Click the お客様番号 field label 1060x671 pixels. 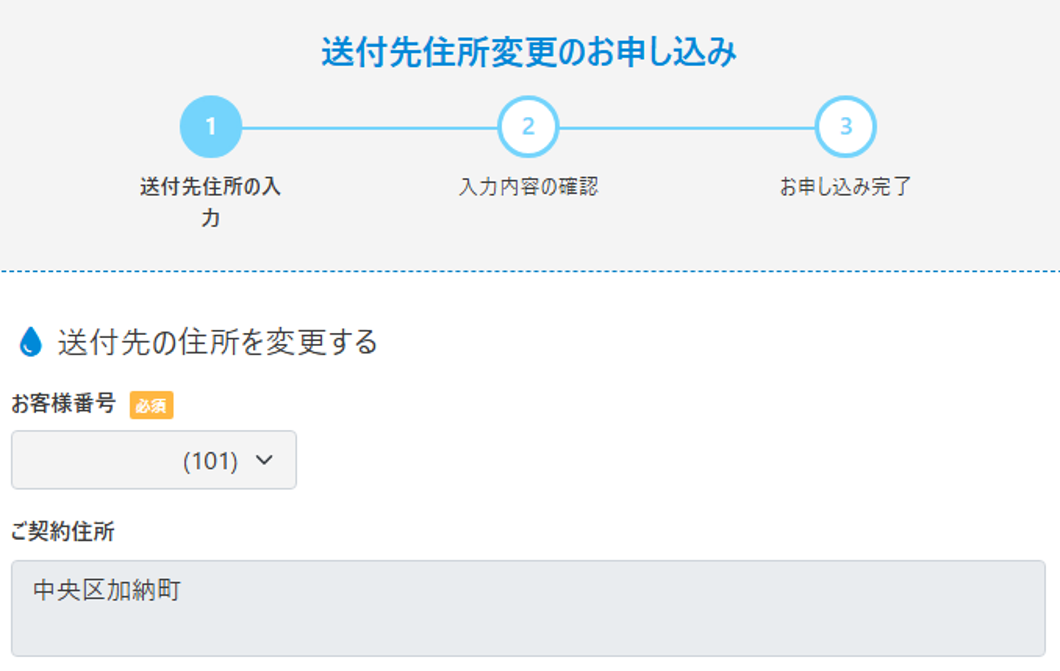(64, 405)
